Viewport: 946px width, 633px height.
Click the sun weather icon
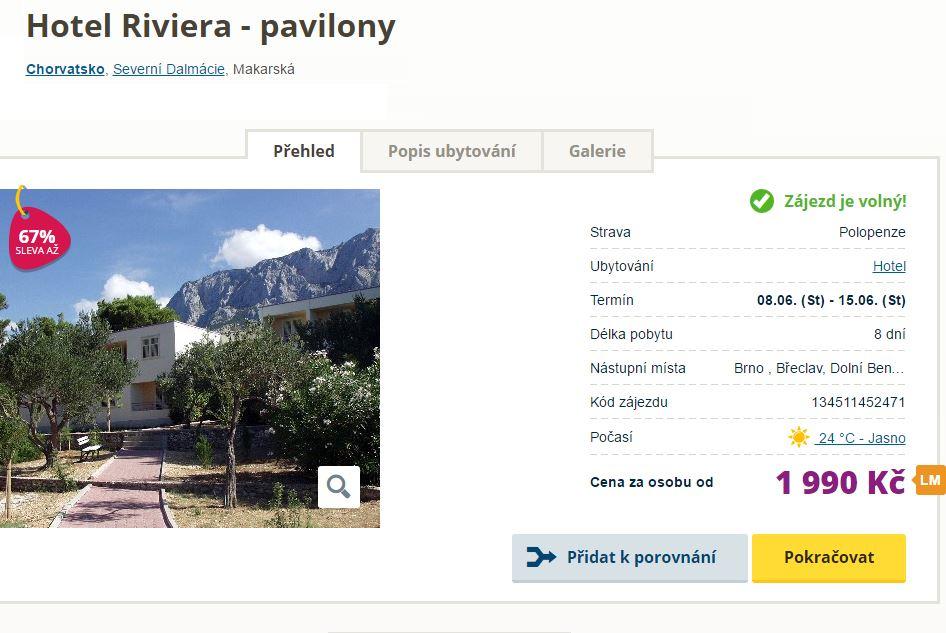coord(799,437)
